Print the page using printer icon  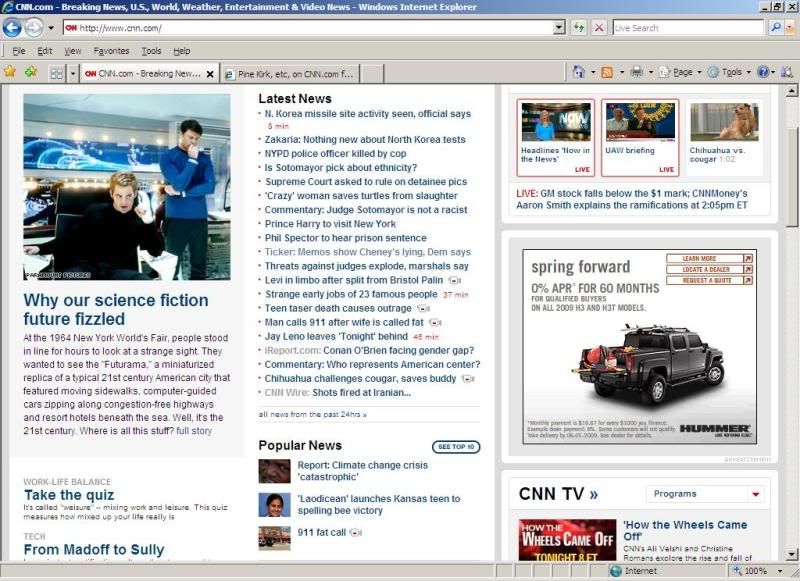636,72
